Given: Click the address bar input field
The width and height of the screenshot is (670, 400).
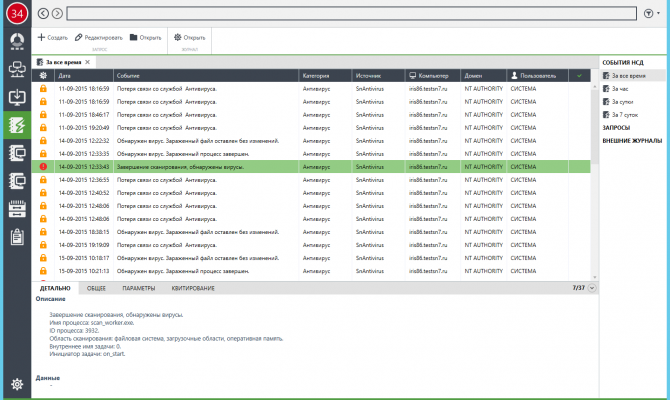Looking at the screenshot, I should tap(352, 13).
